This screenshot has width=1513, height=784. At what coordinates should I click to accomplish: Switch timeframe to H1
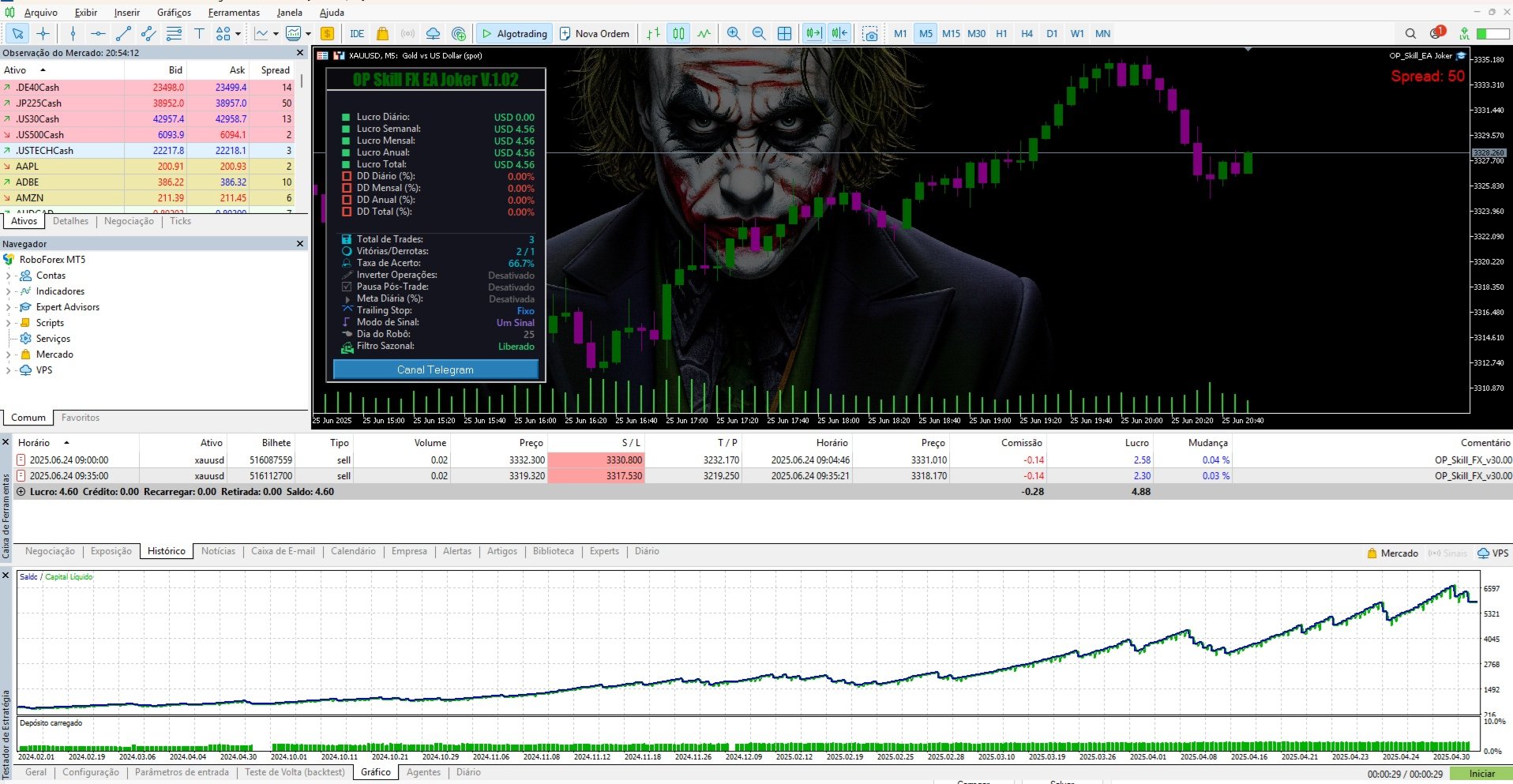pos(1001,33)
